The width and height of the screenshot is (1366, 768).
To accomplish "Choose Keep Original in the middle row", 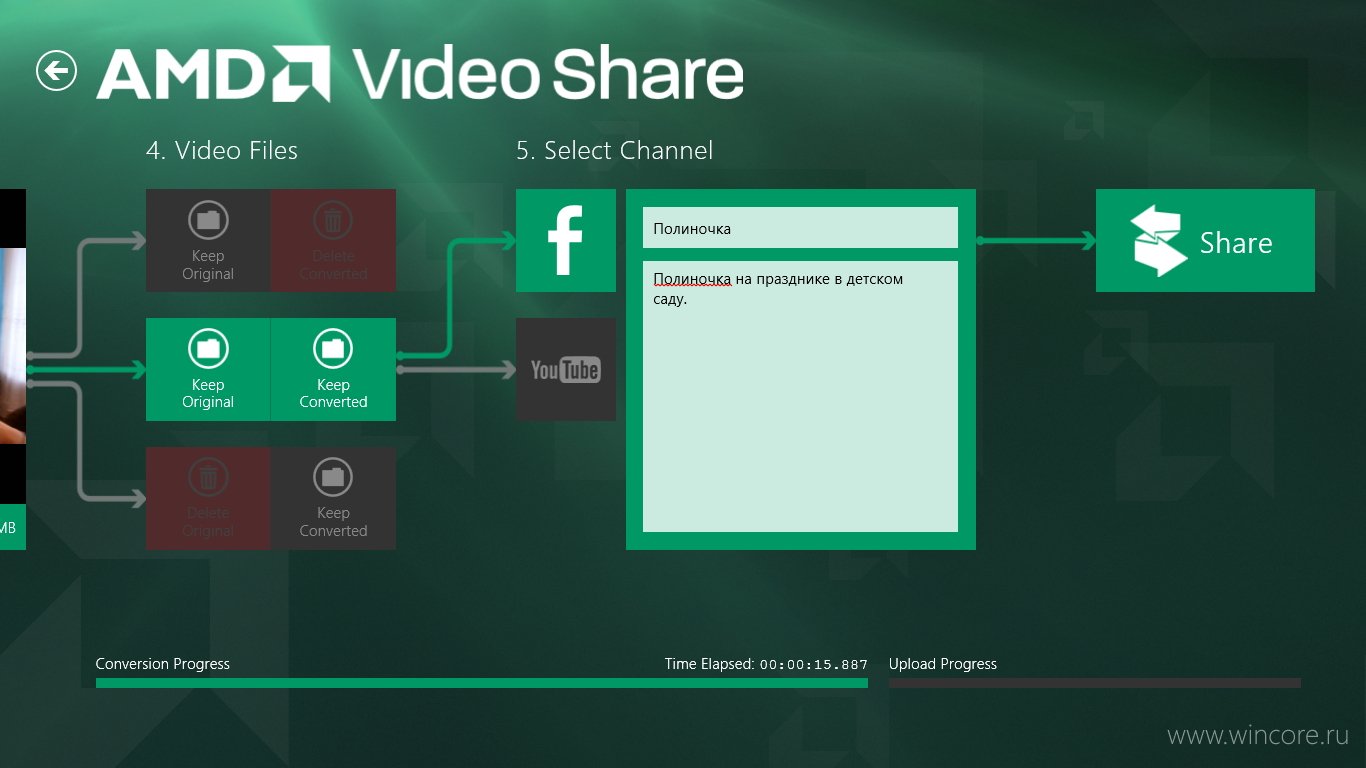I will coord(208,369).
